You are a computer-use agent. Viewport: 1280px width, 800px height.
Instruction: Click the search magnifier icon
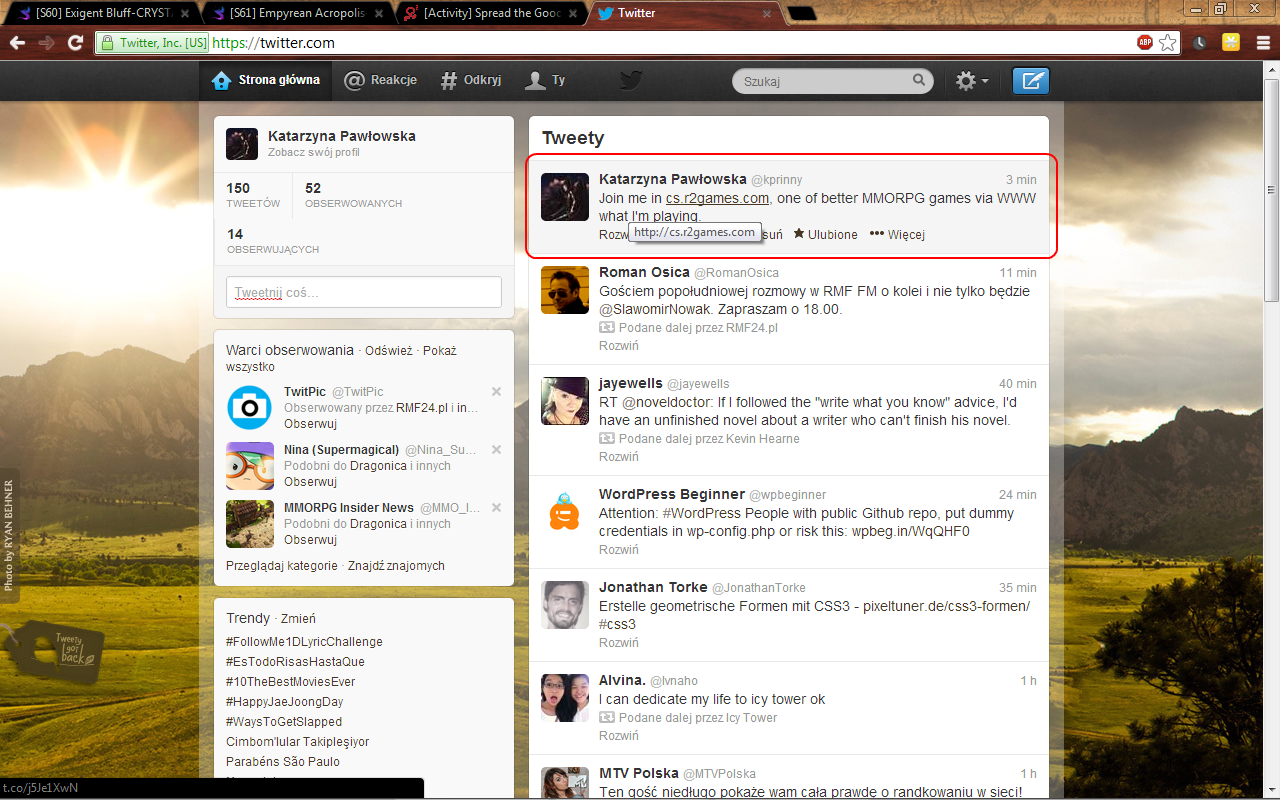point(918,81)
